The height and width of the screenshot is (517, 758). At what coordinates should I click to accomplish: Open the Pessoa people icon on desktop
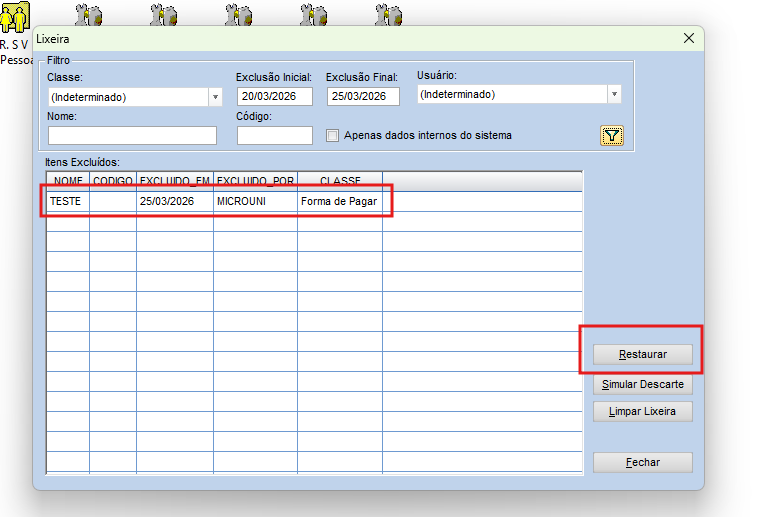(x=14, y=20)
